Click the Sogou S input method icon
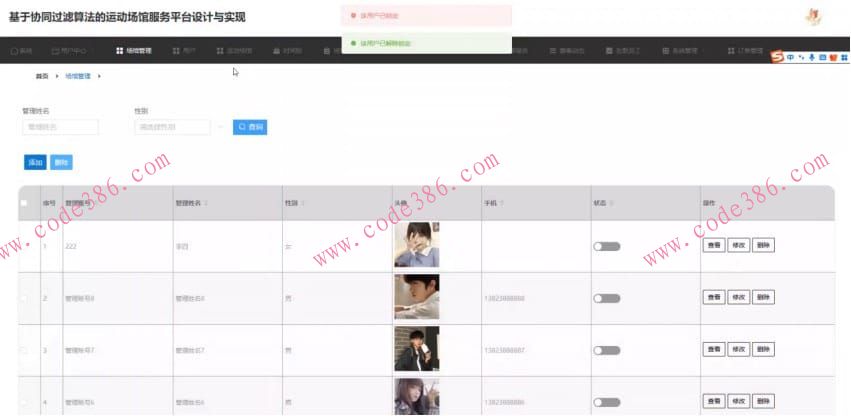Screen dimensions: 851x416 pyautogui.click(x=778, y=56)
